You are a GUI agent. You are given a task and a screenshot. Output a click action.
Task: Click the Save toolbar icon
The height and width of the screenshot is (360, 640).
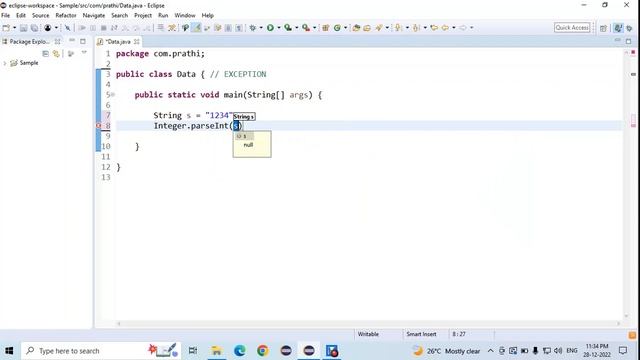pyautogui.click(x=24, y=28)
